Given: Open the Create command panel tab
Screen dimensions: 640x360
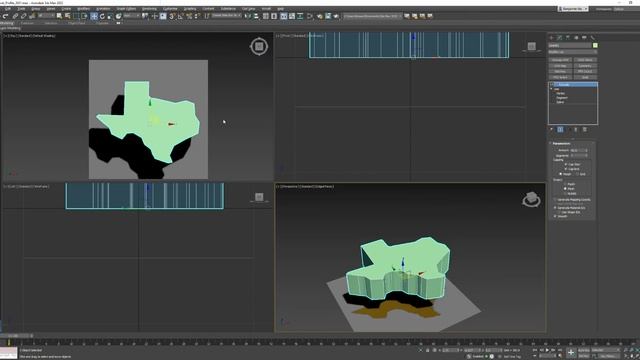Looking at the screenshot, I should click(x=551, y=38).
